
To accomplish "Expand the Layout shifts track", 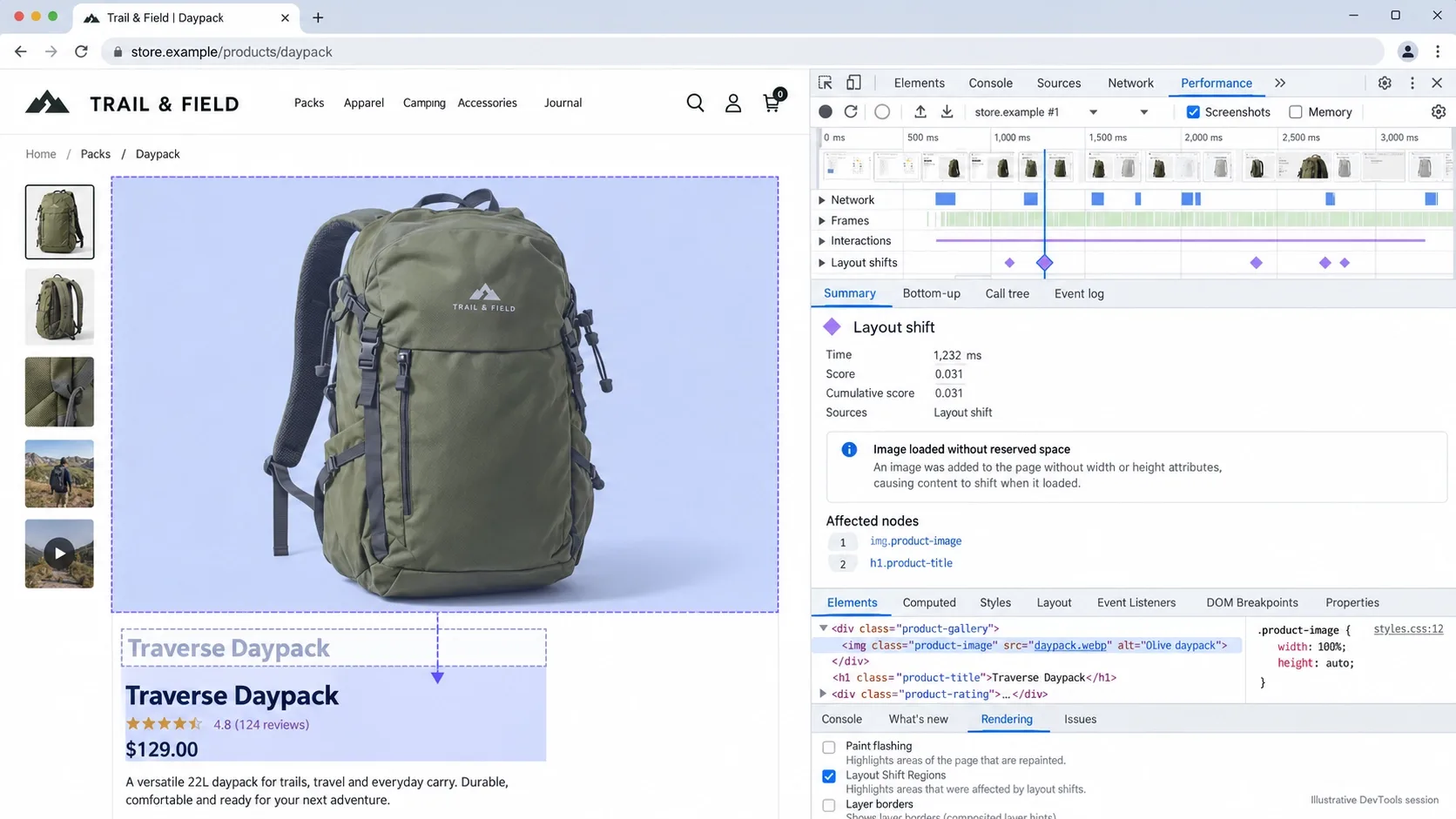I will (822, 263).
